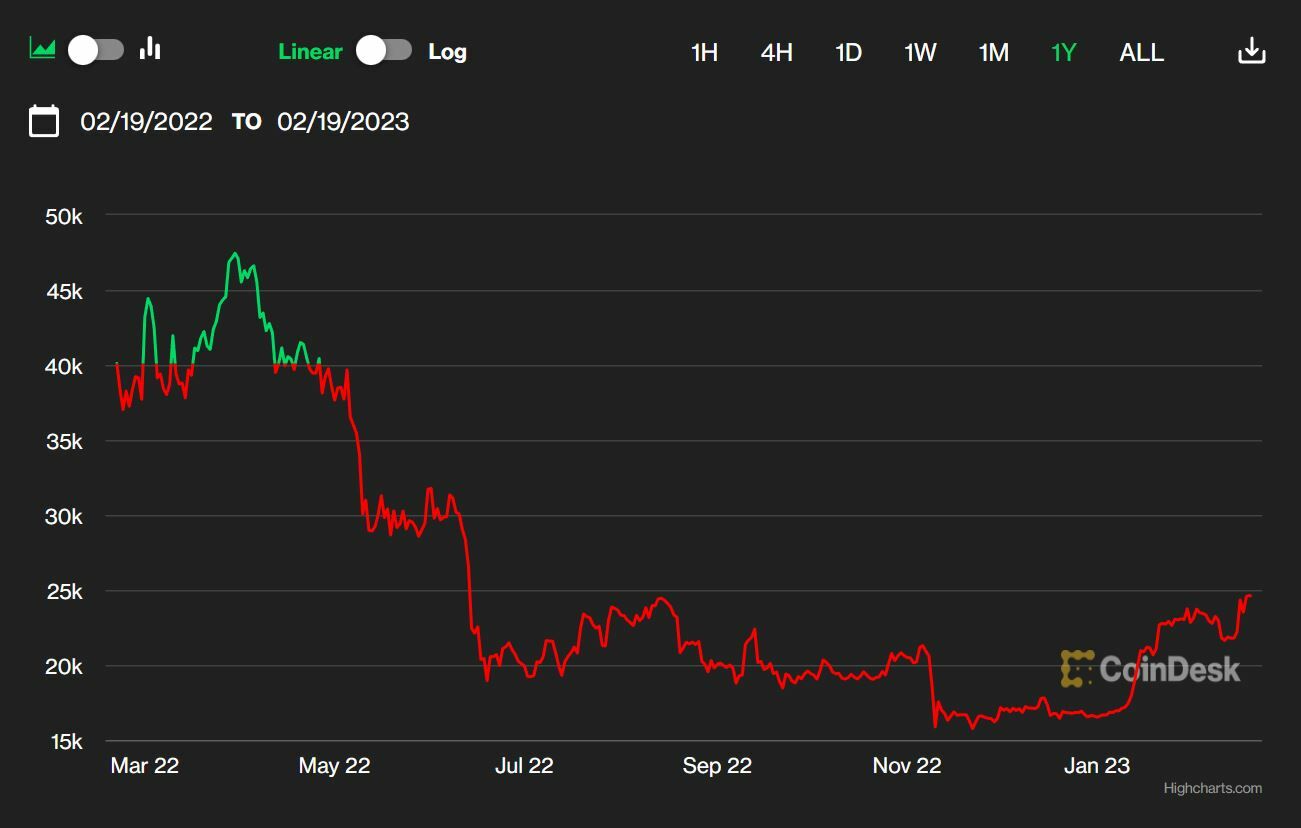Open the Highcharts.com credit link

pyautogui.click(x=1212, y=788)
